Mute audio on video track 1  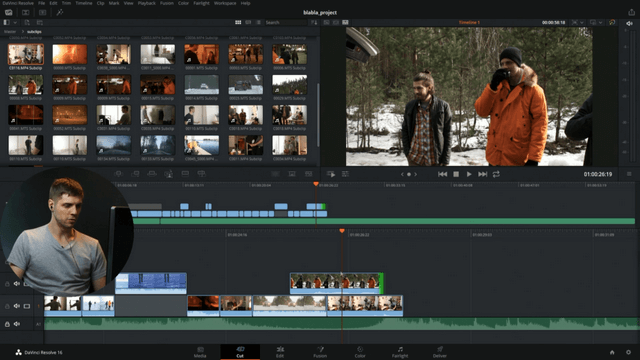(x=17, y=306)
